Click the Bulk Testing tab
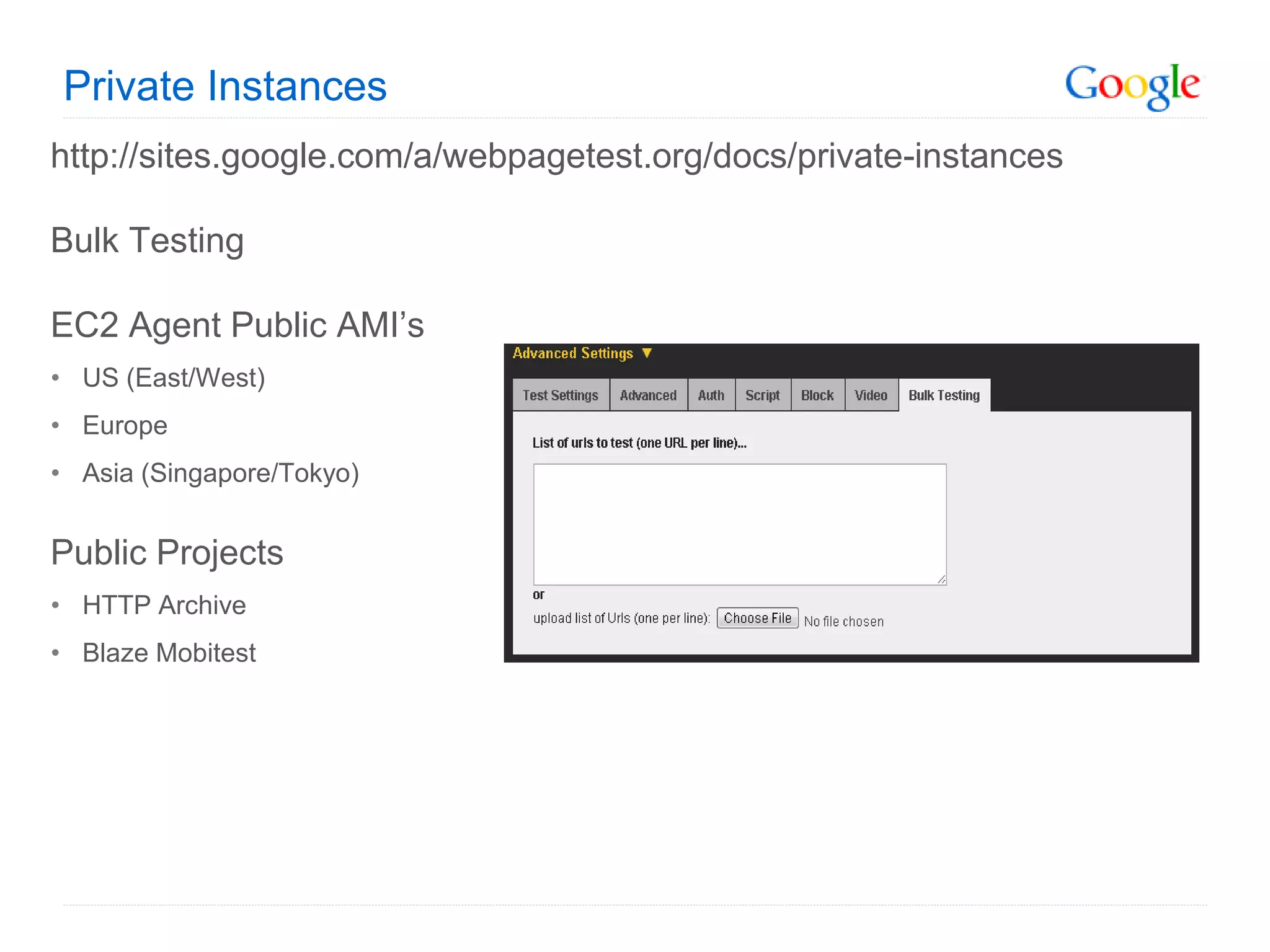Image resolution: width=1270 pixels, height=952 pixels. [x=944, y=395]
